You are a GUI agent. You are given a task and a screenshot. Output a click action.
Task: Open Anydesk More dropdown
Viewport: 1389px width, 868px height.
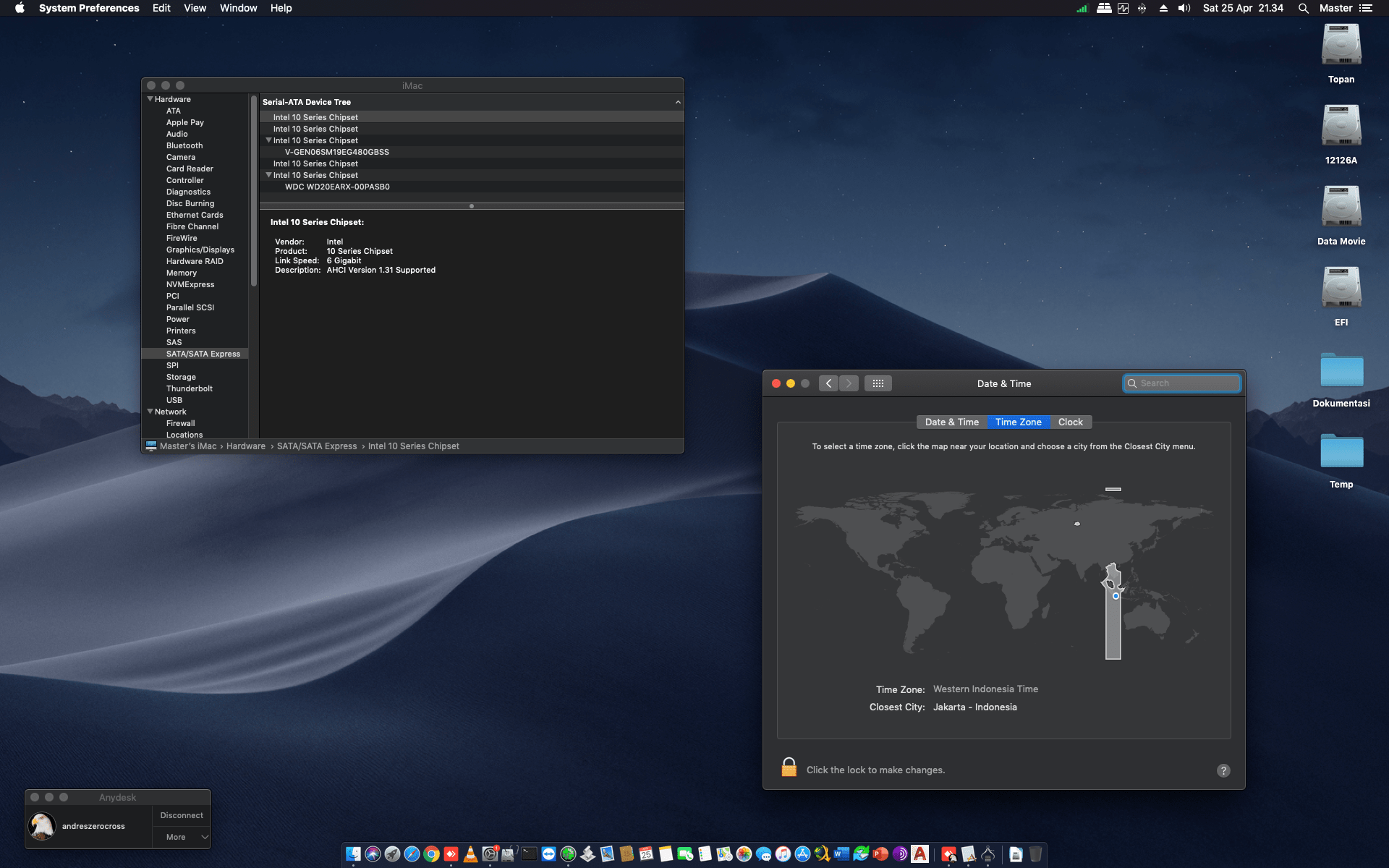pyautogui.click(x=182, y=837)
